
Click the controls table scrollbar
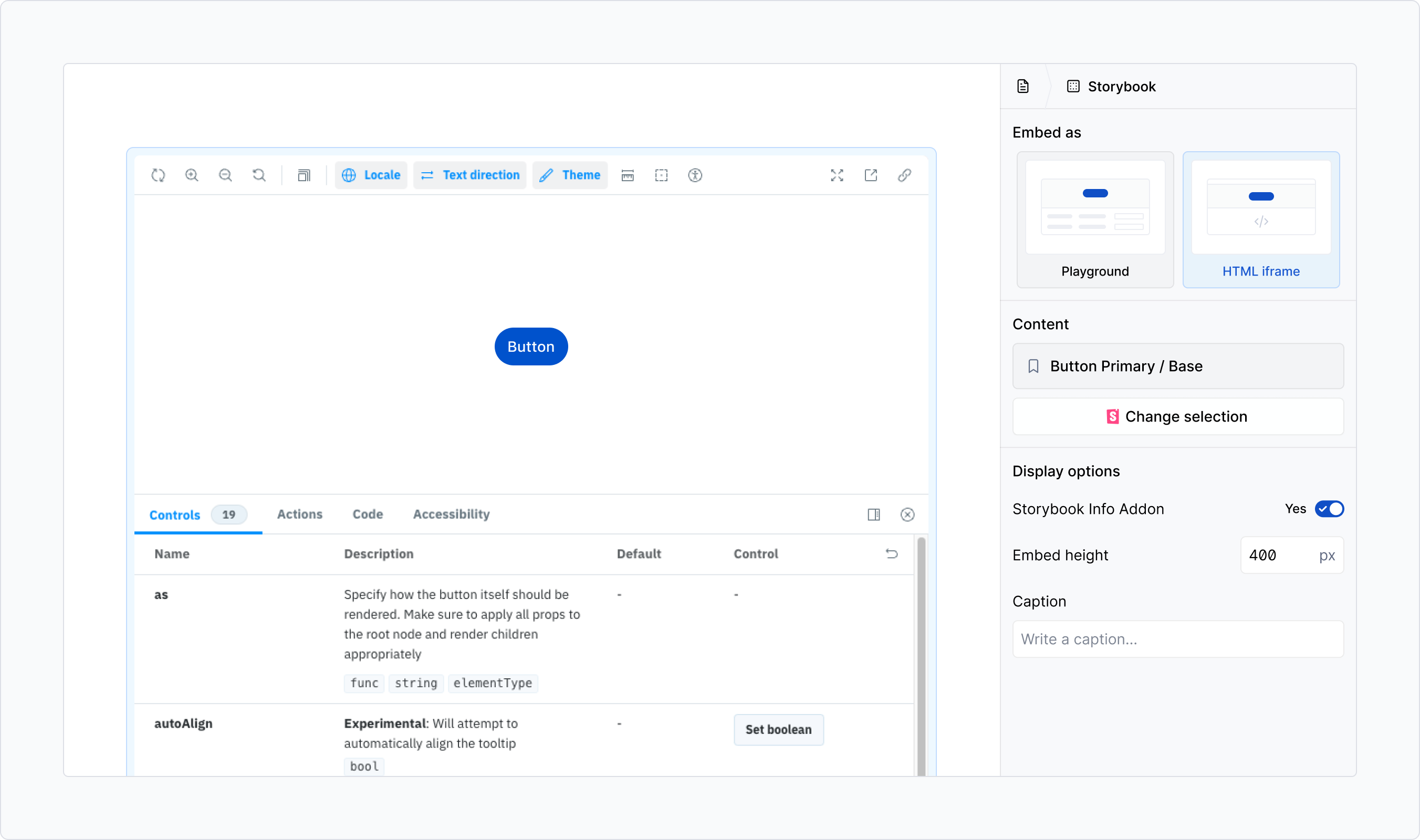(x=921, y=657)
